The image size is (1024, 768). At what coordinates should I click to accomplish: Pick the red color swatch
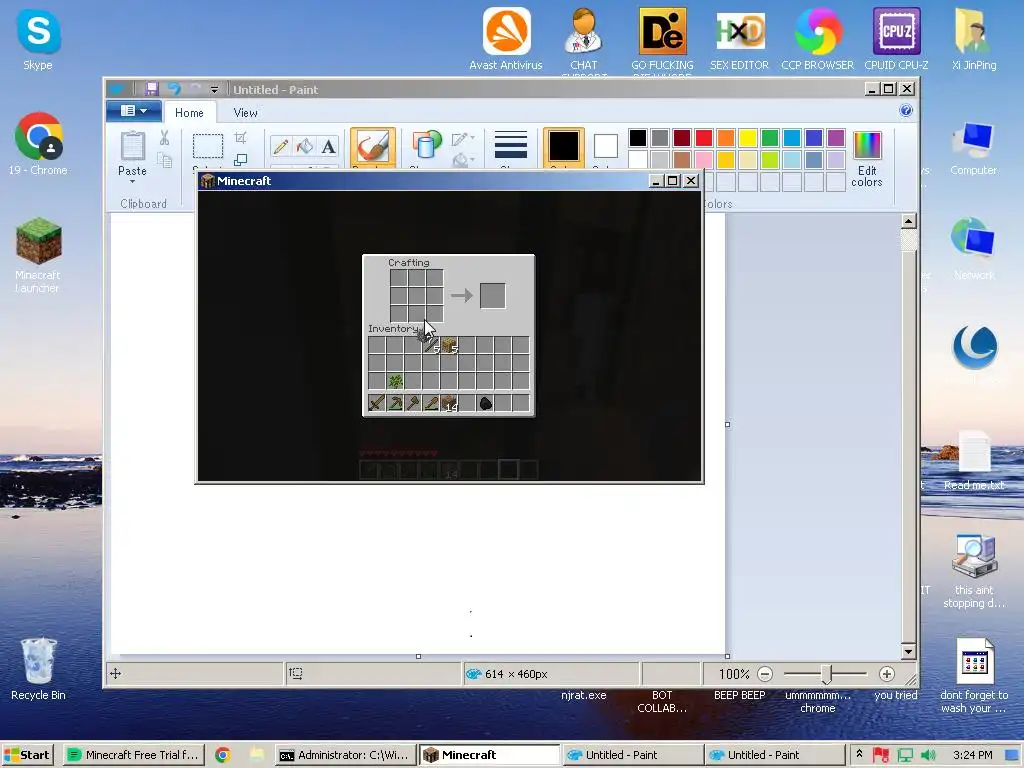[x=704, y=138]
